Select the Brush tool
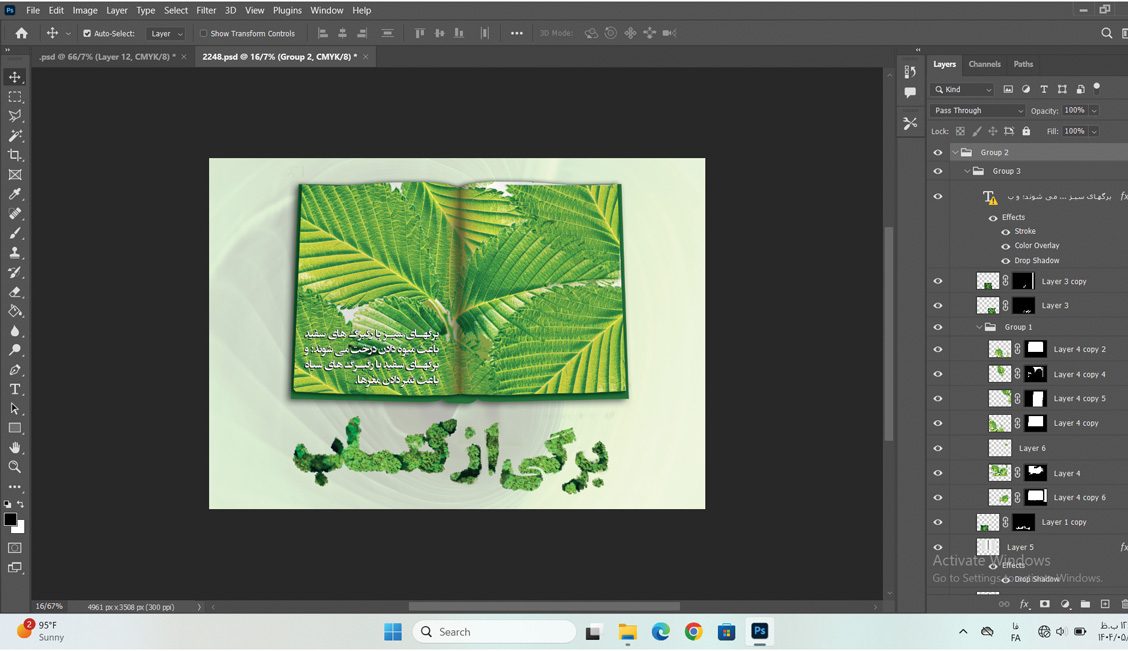This screenshot has width=1128, height=651. 14,233
